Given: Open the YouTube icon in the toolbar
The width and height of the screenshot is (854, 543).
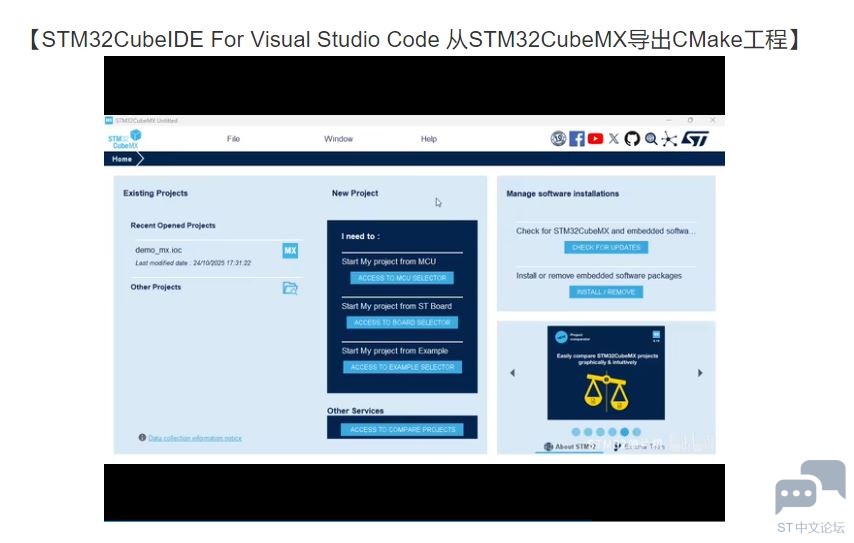Looking at the screenshot, I should (595, 139).
